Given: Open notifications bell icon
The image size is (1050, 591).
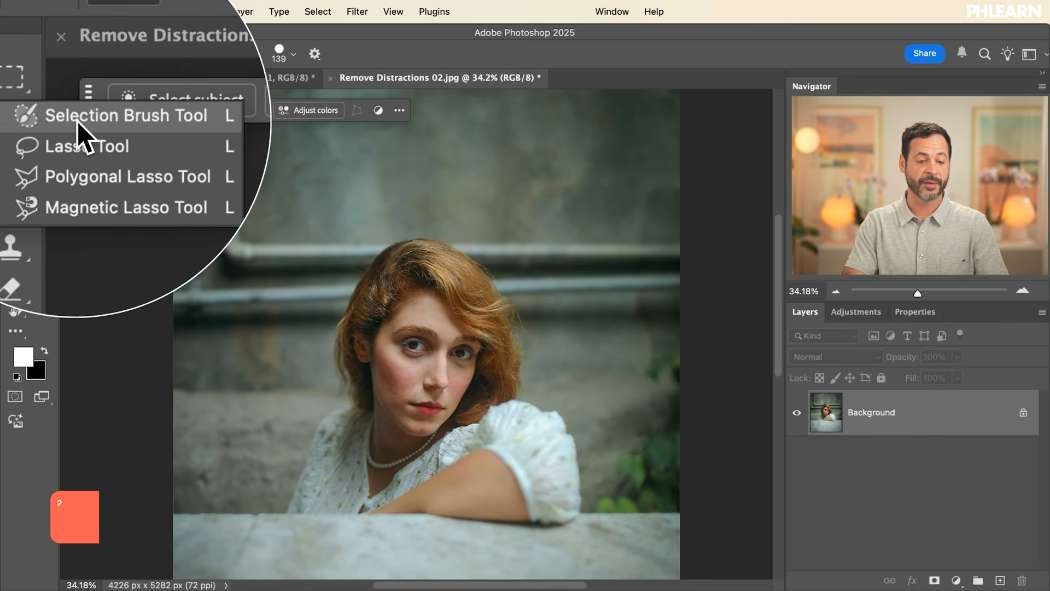Looking at the screenshot, I should point(962,52).
